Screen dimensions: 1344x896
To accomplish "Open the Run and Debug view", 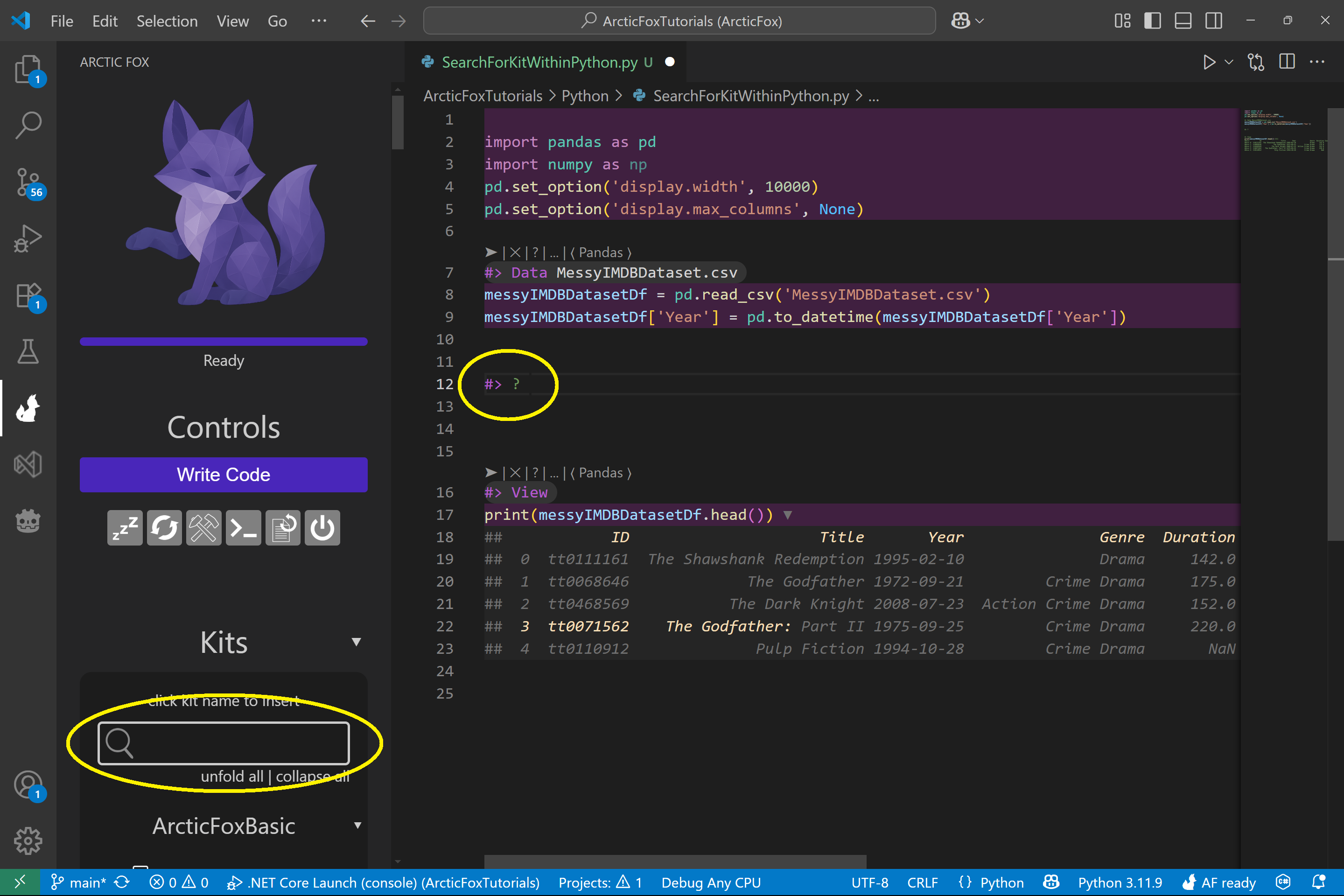I will [28, 238].
